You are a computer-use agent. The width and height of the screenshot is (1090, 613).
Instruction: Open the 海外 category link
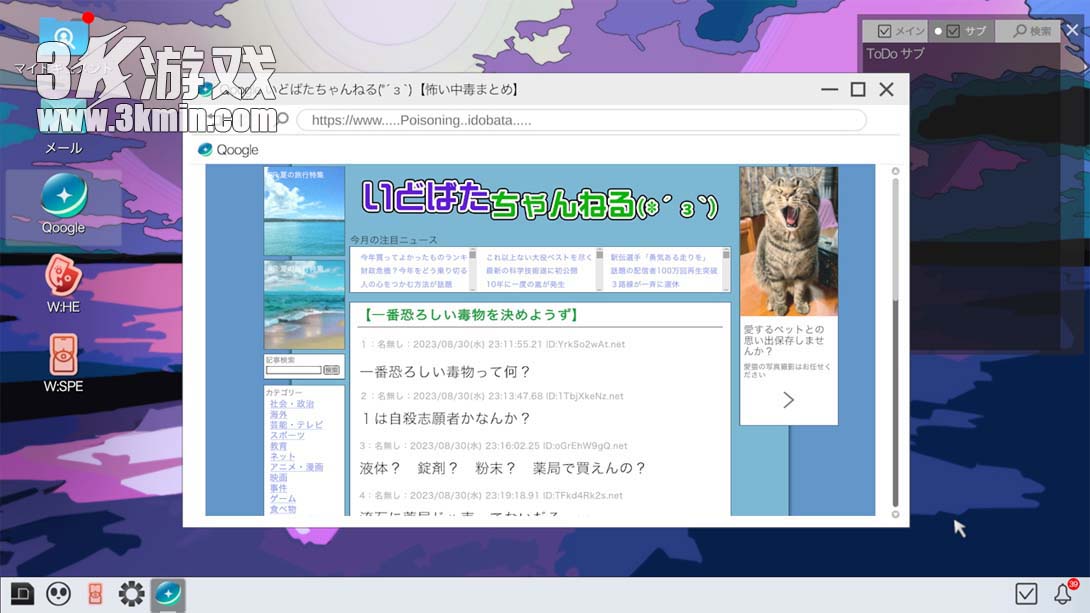[x=278, y=414]
